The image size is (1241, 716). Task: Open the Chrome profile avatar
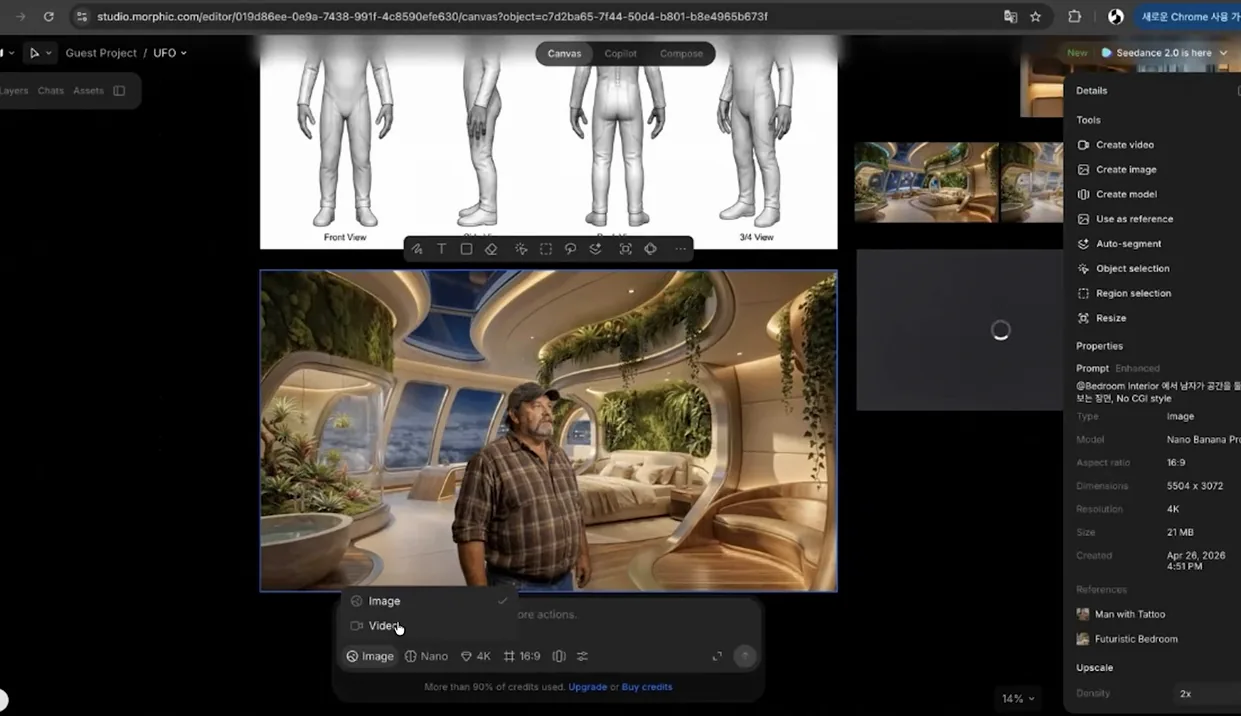(1116, 17)
